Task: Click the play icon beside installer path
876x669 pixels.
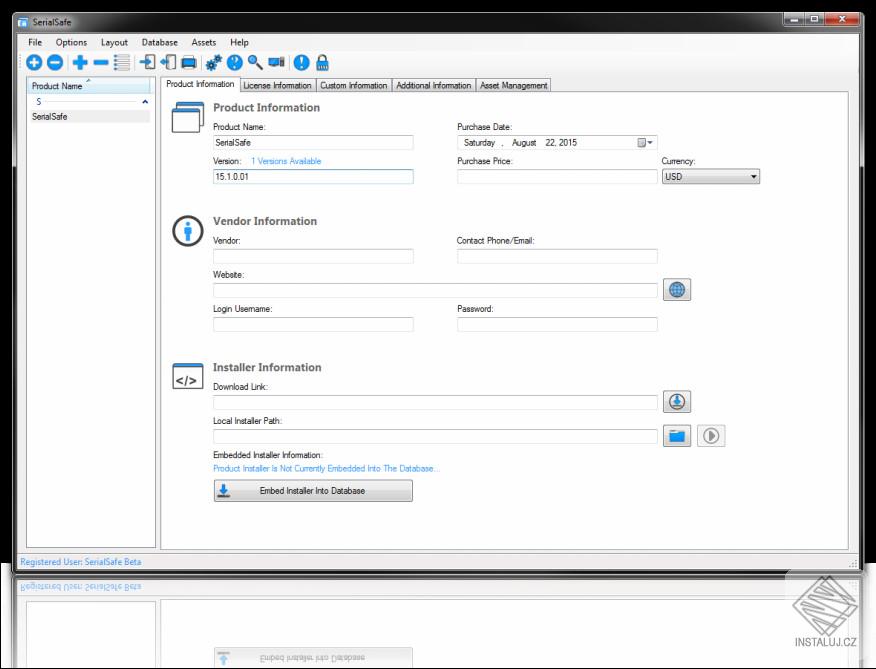Action: click(710, 436)
